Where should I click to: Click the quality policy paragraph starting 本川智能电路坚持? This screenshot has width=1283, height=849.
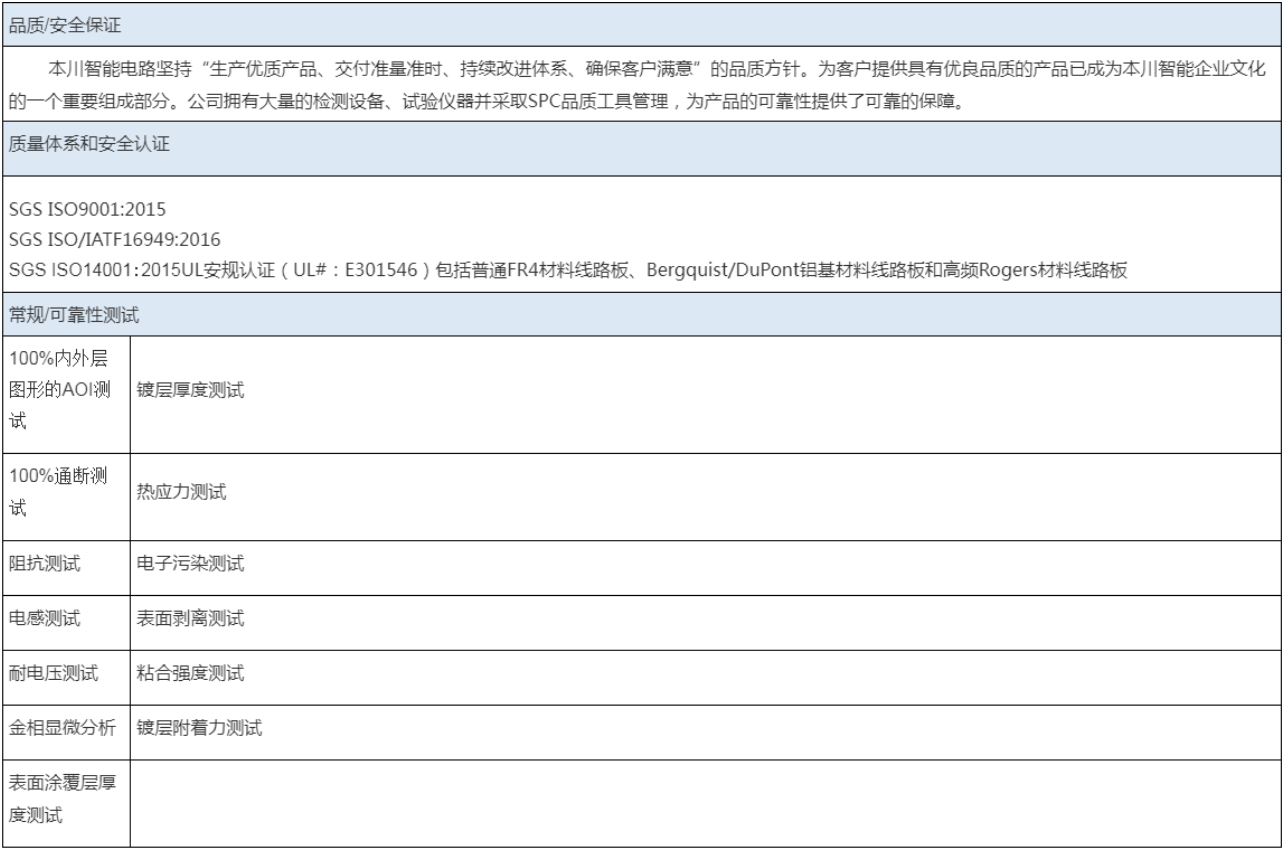click(x=640, y=86)
